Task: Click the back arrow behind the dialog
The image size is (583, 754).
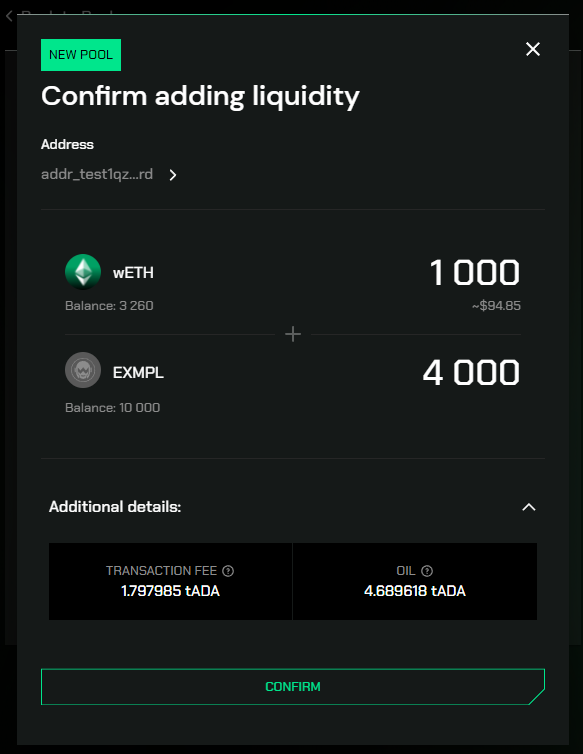Action: 9,16
